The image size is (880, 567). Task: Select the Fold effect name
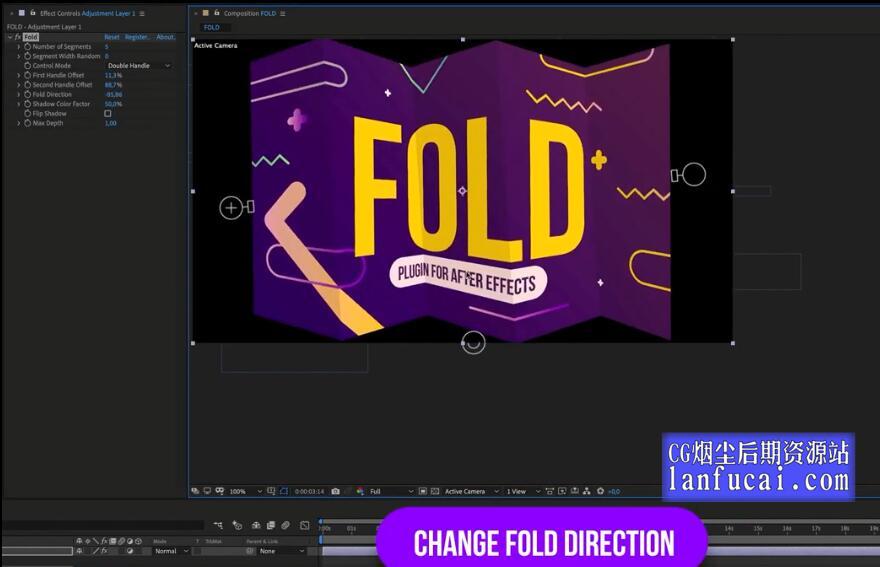click(x=31, y=37)
